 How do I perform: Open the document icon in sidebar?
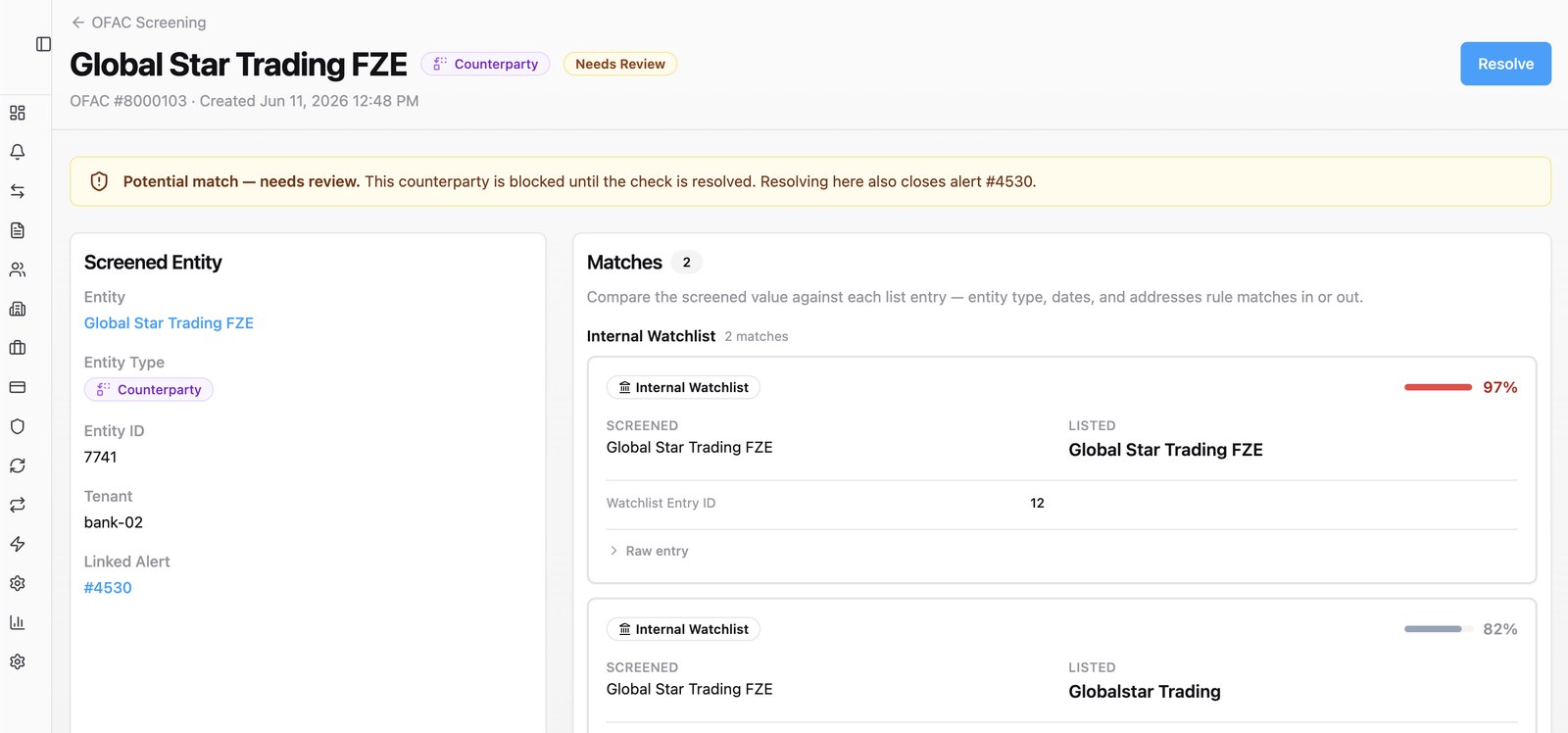(17, 230)
